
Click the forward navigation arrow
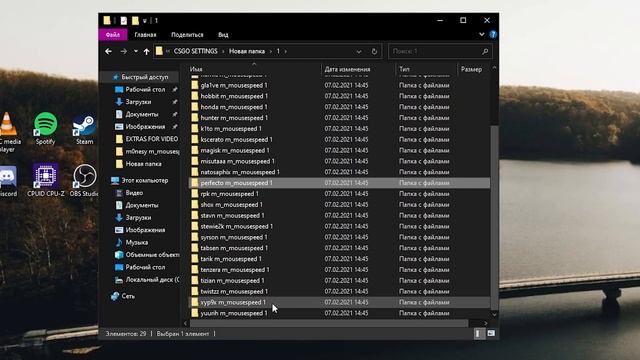[123, 51]
